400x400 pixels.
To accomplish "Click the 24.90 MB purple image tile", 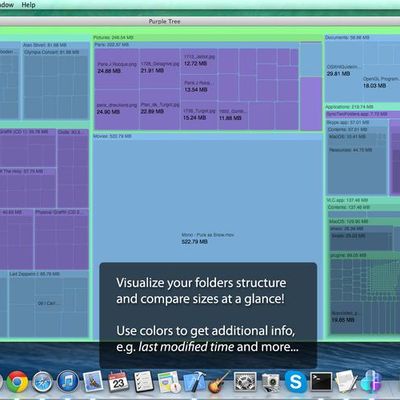I will point(117,109).
